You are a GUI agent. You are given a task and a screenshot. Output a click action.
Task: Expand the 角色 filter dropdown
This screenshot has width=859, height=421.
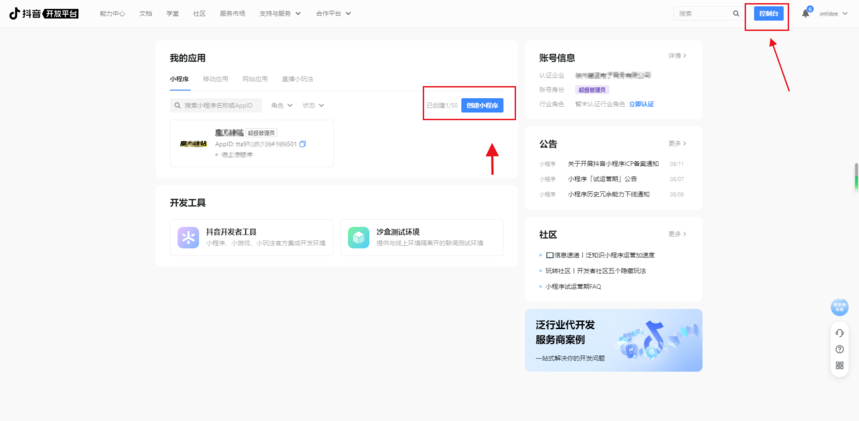(282, 105)
